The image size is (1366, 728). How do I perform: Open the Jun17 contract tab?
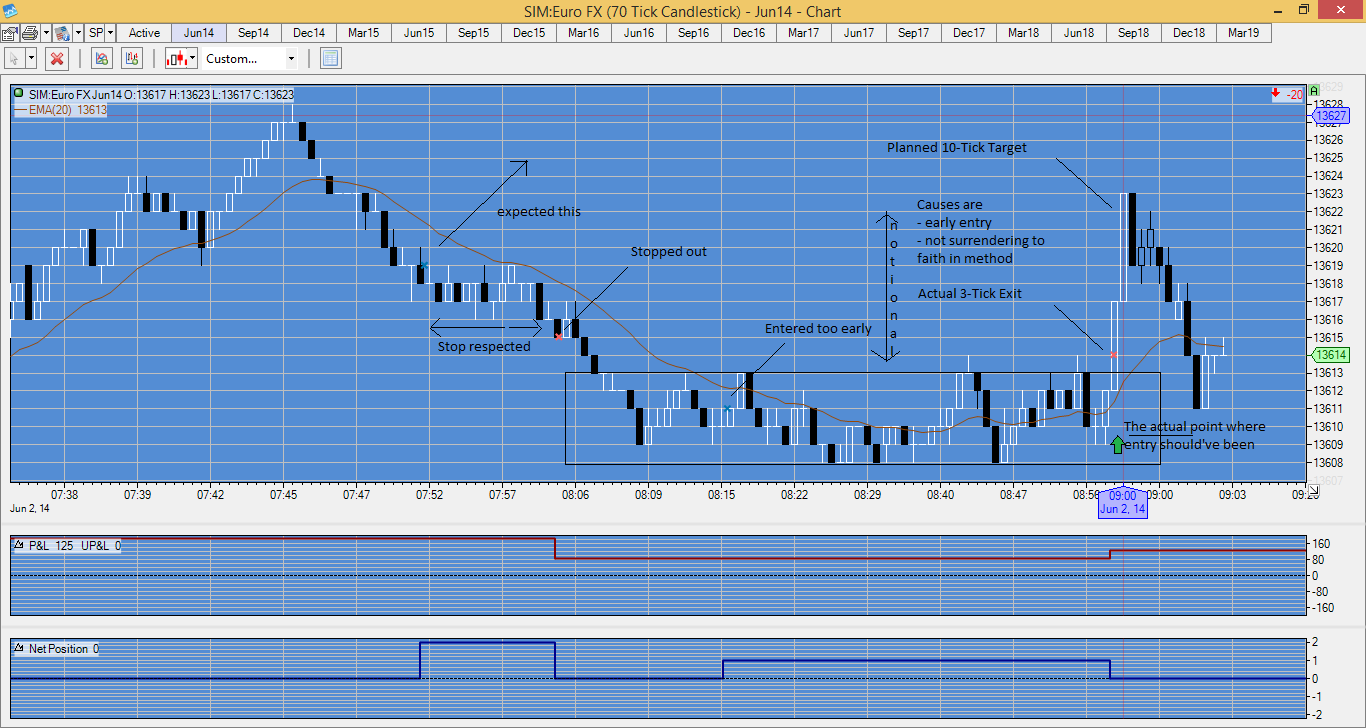pyautogui.click(x=859, y=33)
